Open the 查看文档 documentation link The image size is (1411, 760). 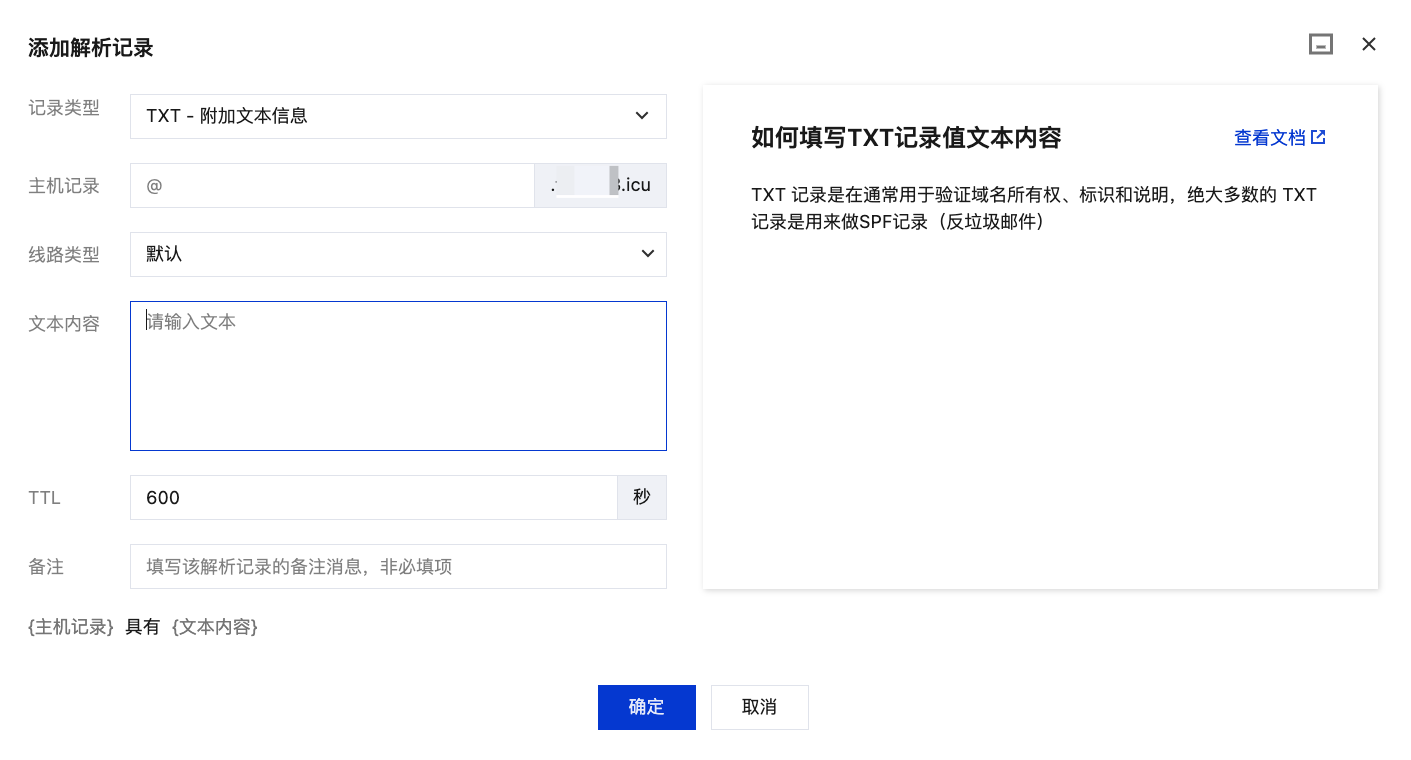pyautogui.click(x=1270, y=138)
